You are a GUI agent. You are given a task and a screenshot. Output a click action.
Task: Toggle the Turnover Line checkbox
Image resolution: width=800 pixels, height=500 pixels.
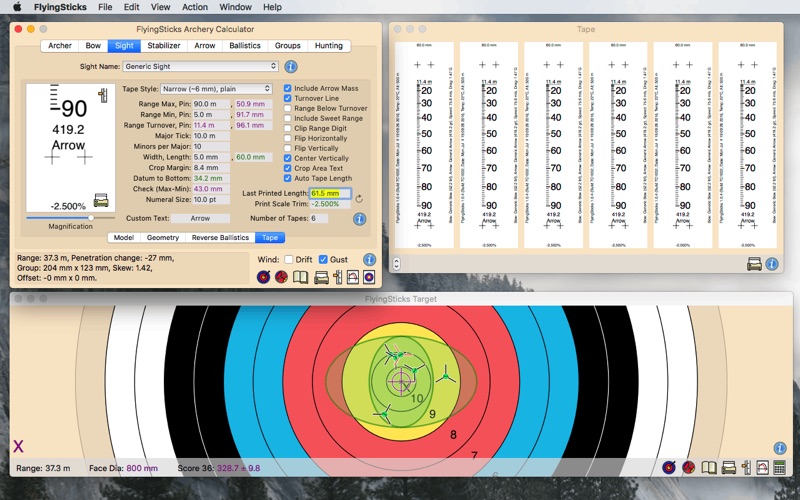[x=288, y=98]
